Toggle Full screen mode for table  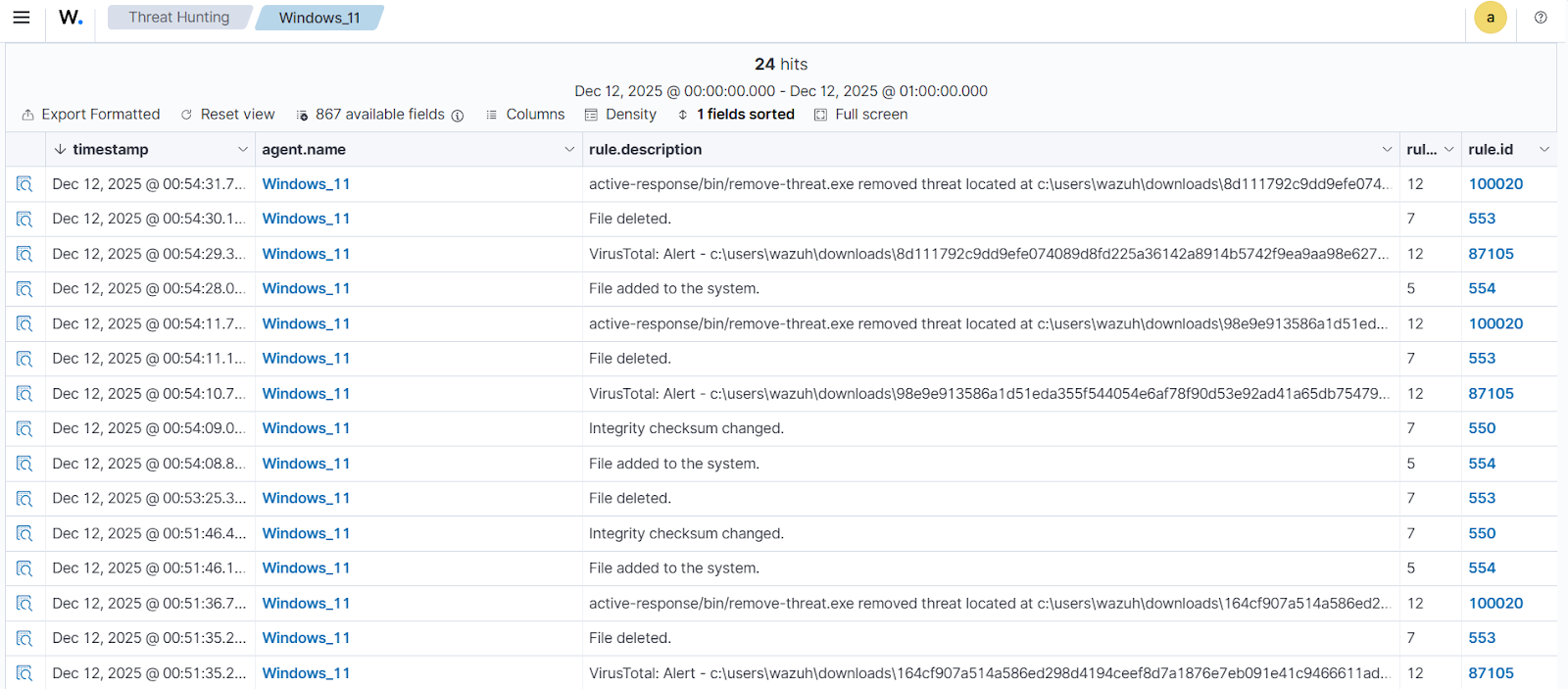[x=860, y=115]
